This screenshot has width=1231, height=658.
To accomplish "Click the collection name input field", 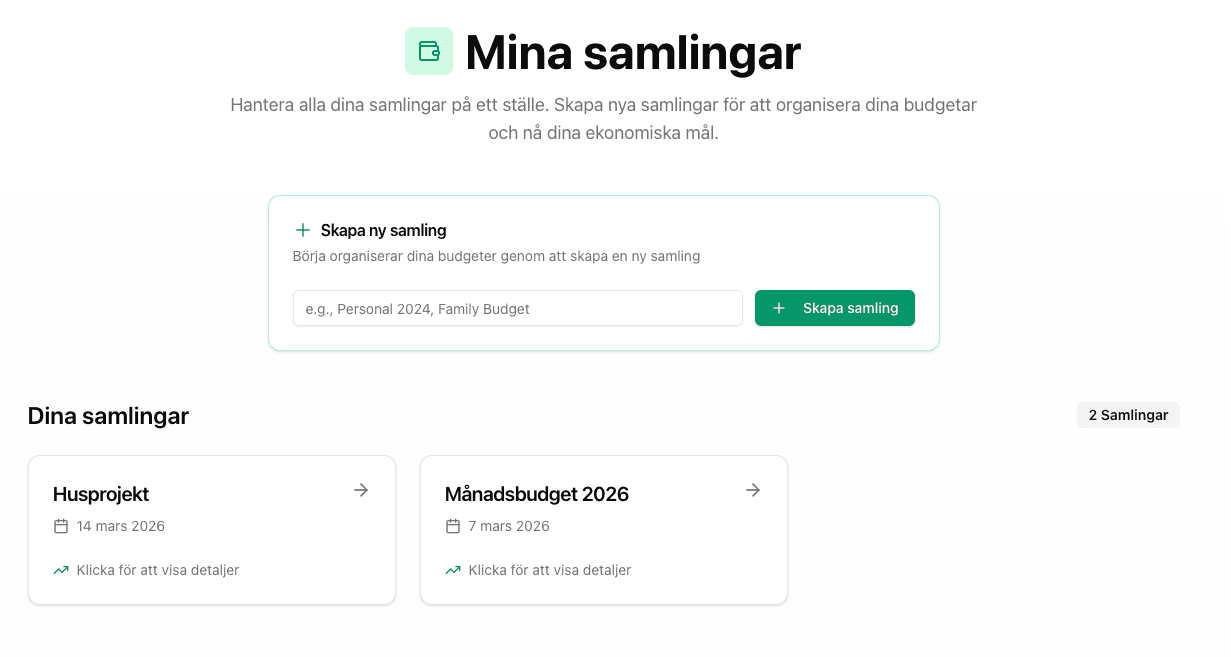I will 517,308.
